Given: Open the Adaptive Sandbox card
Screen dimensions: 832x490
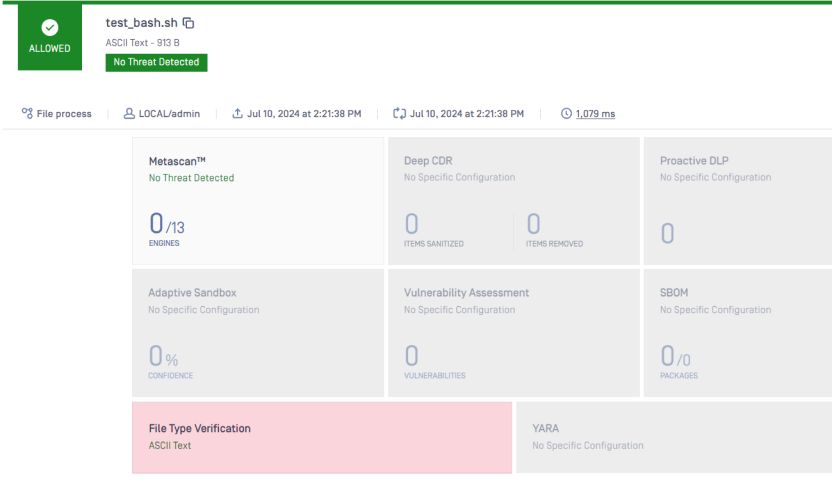Looking at the screenshot, I should pyautogui.click(x=258, y=333).
